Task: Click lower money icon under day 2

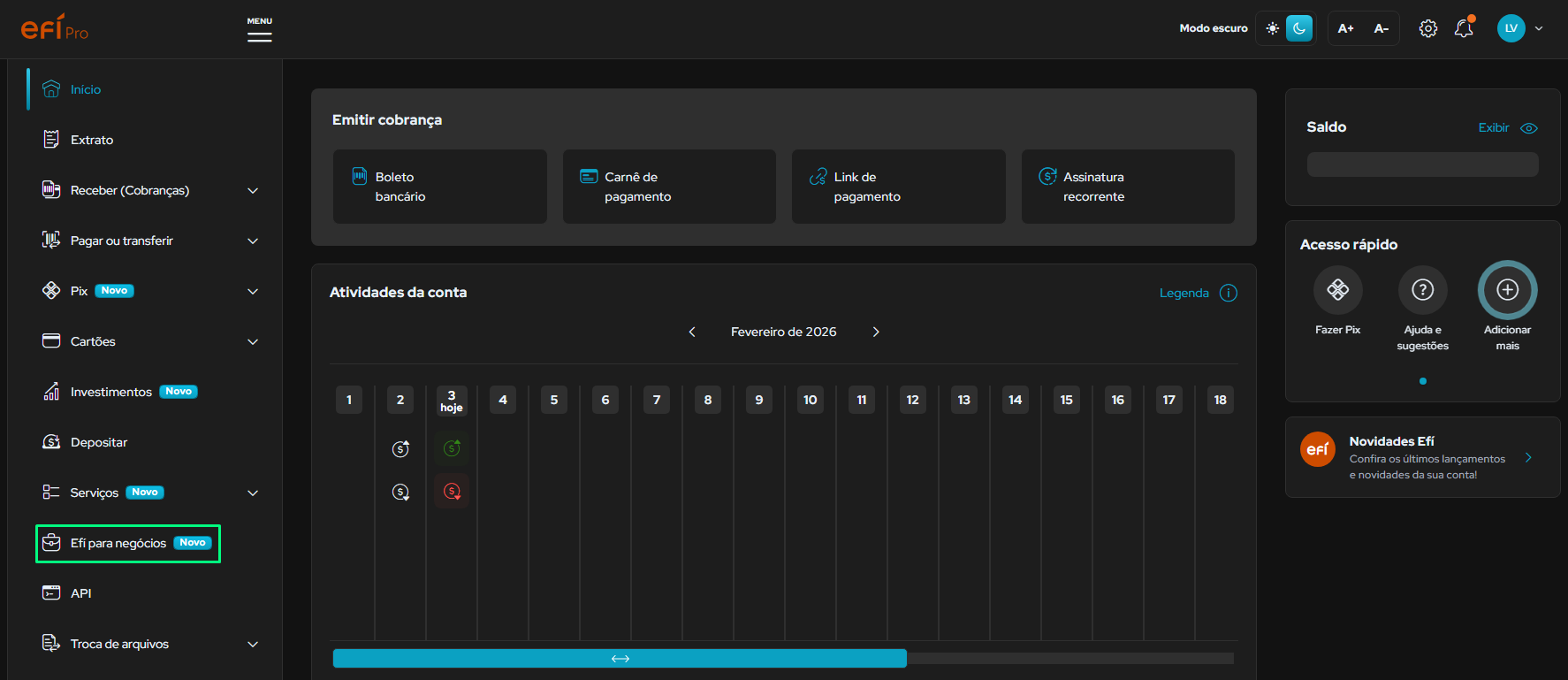Action: coord(400,492)
